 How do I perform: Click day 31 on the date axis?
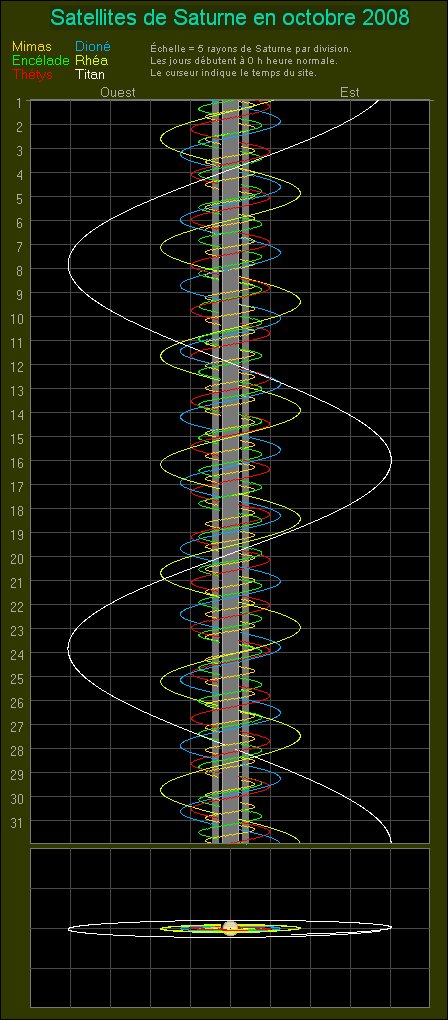click(x=18, y=822)
